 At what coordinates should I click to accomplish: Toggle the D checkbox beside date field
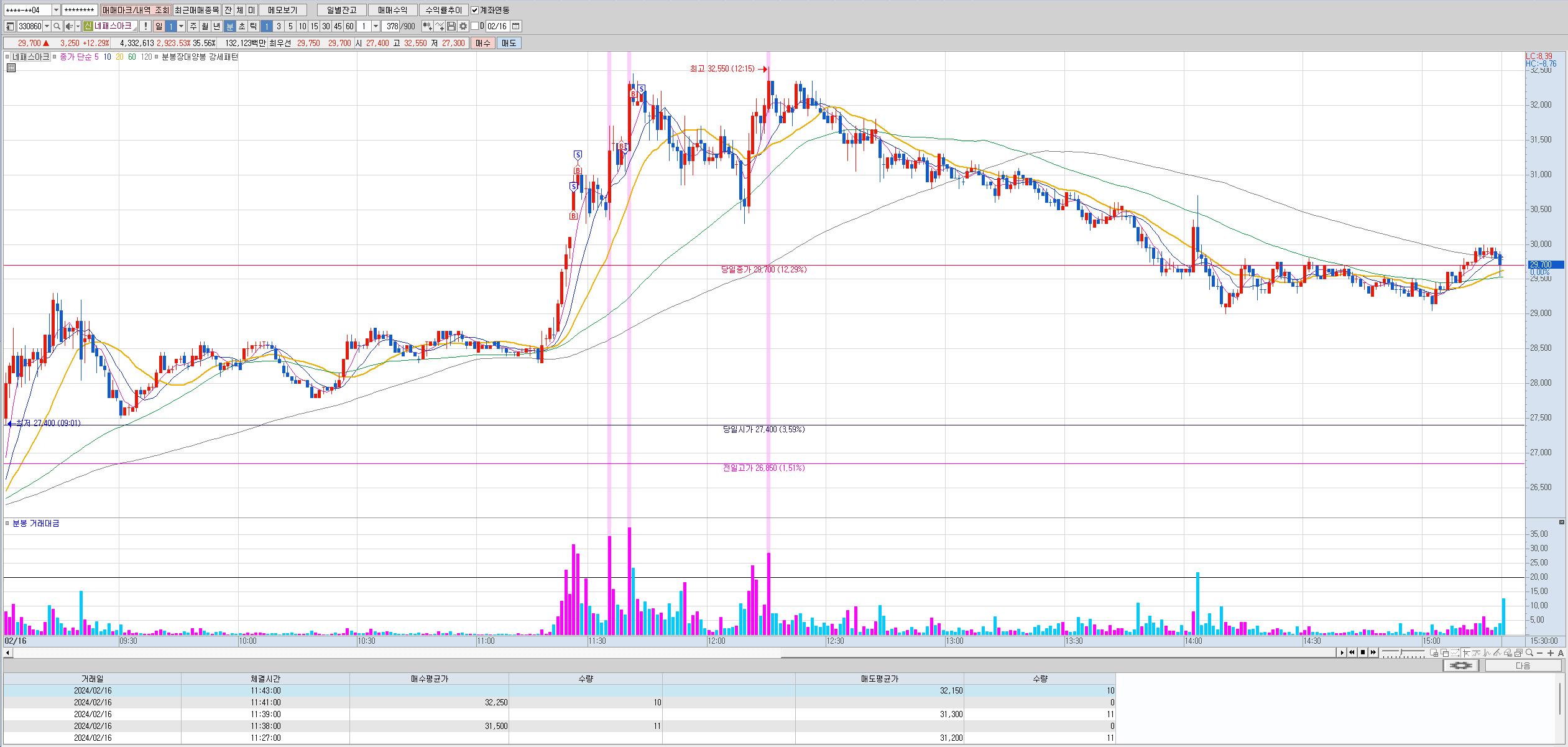click(x=475, y=26)
